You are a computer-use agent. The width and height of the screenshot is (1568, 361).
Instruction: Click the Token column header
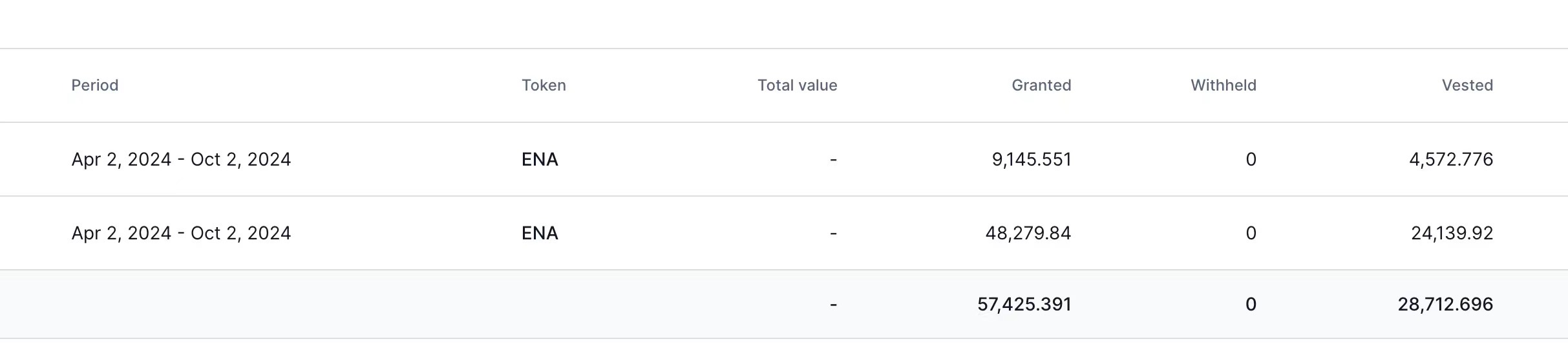click(x=544, y=85)
